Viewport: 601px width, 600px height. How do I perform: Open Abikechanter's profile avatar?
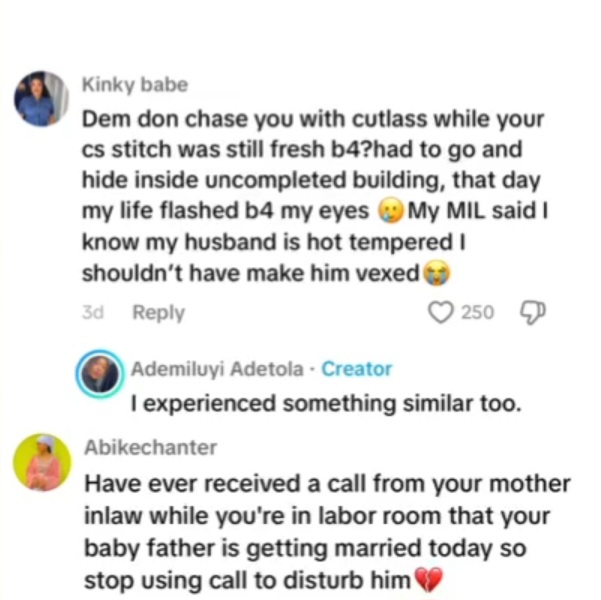point(41,462)
